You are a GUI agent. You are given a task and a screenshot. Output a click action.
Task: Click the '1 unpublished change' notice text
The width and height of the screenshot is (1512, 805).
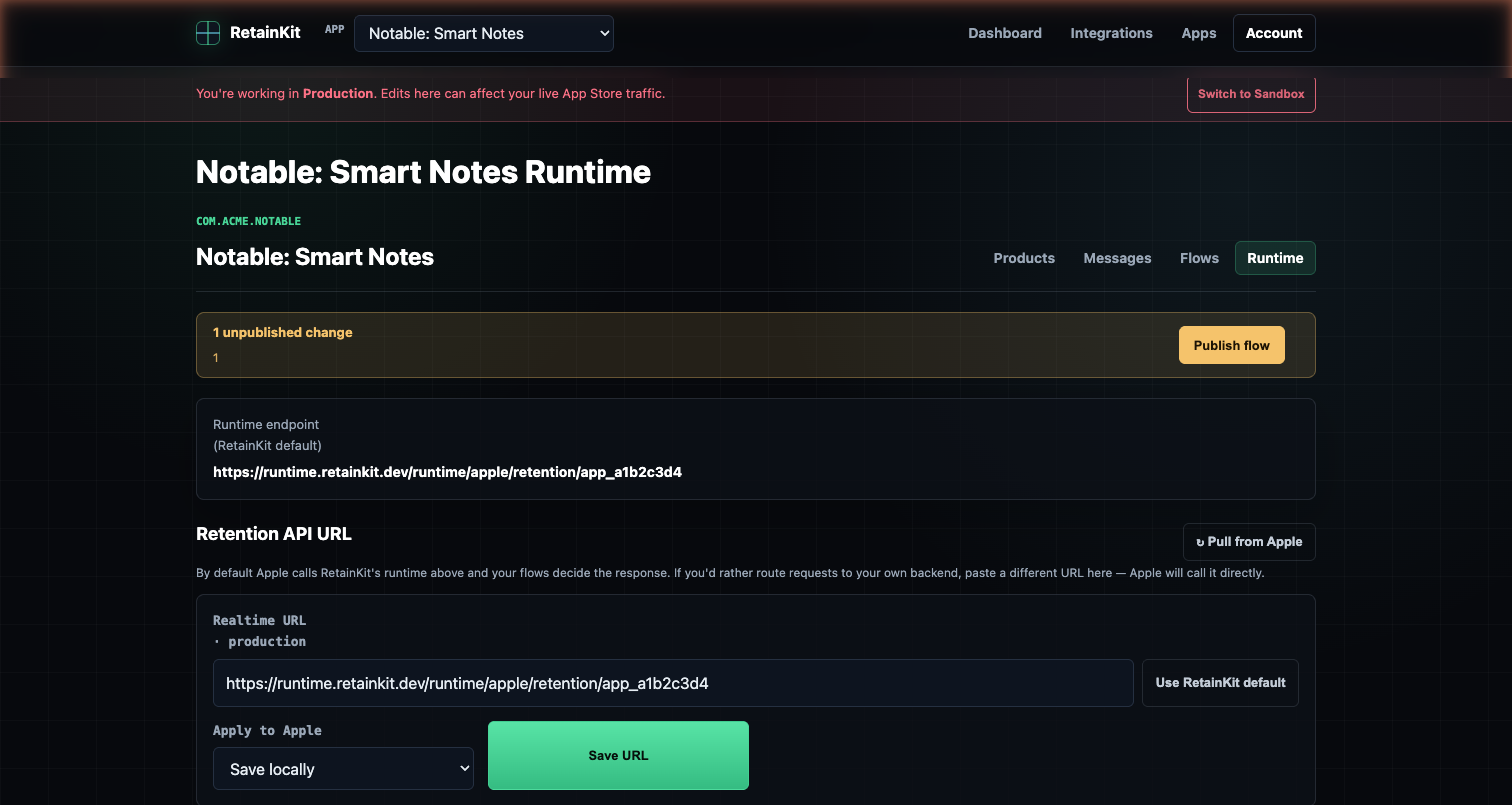click(283, 332)
